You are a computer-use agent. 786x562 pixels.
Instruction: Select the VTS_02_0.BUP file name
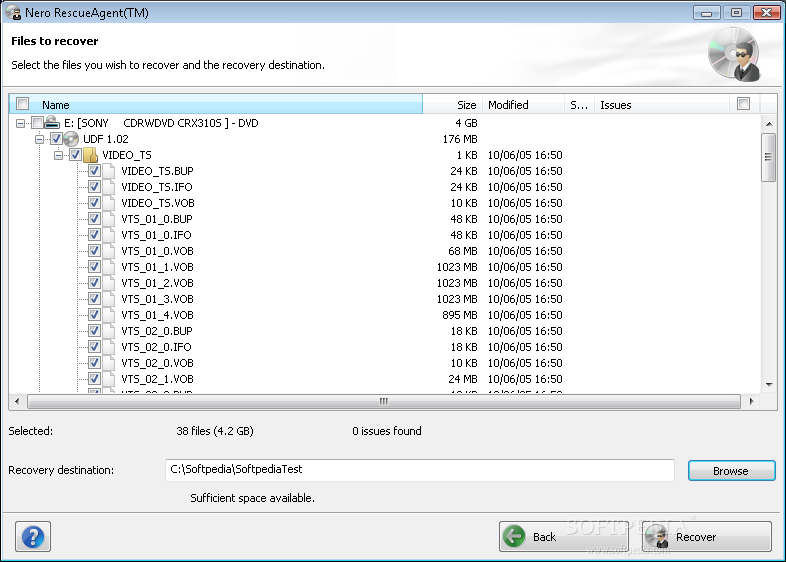point(157,331)
